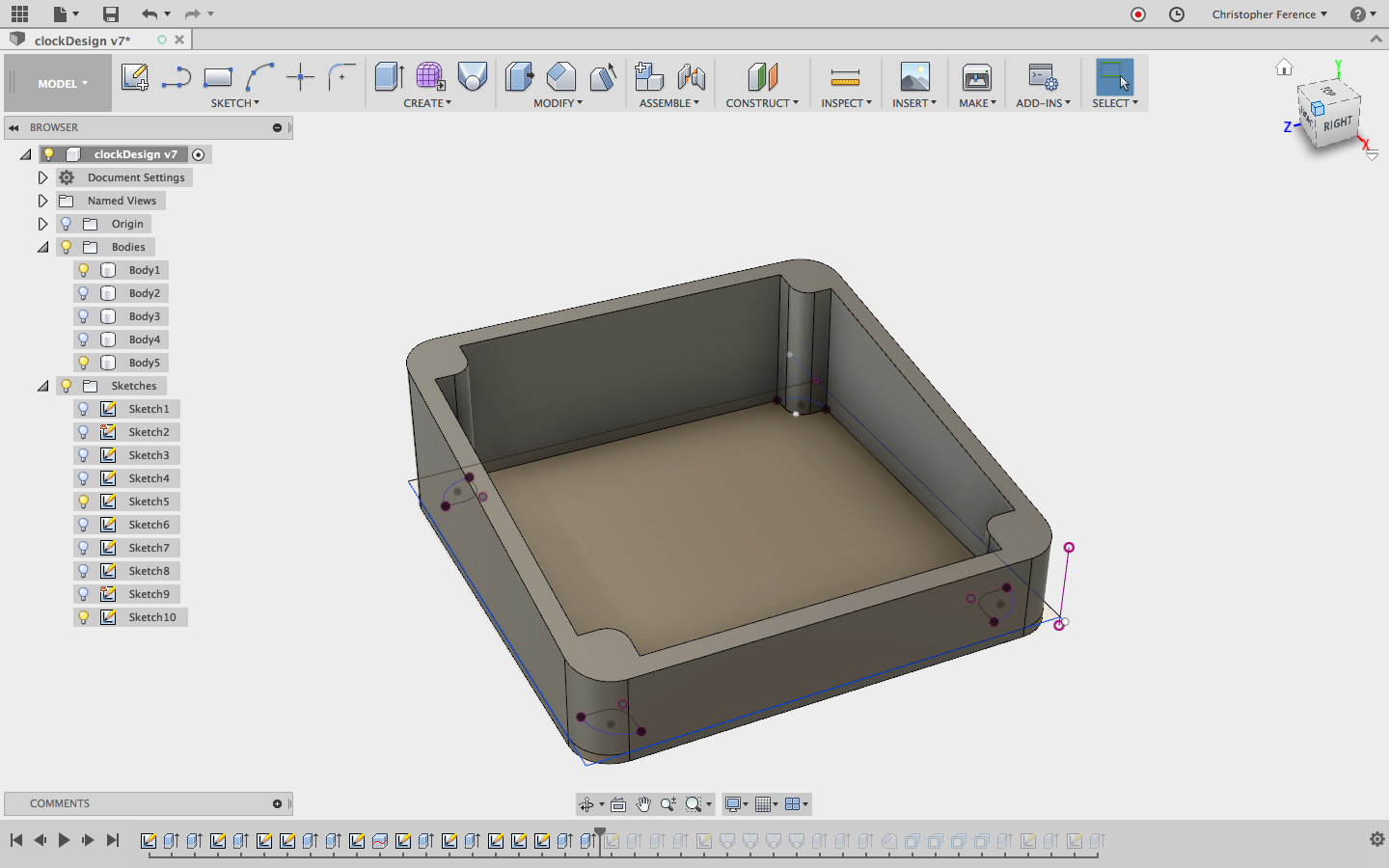The image size is (1389, 868).
Task: Save the document with the floppy icon
Action: [111, 14]
